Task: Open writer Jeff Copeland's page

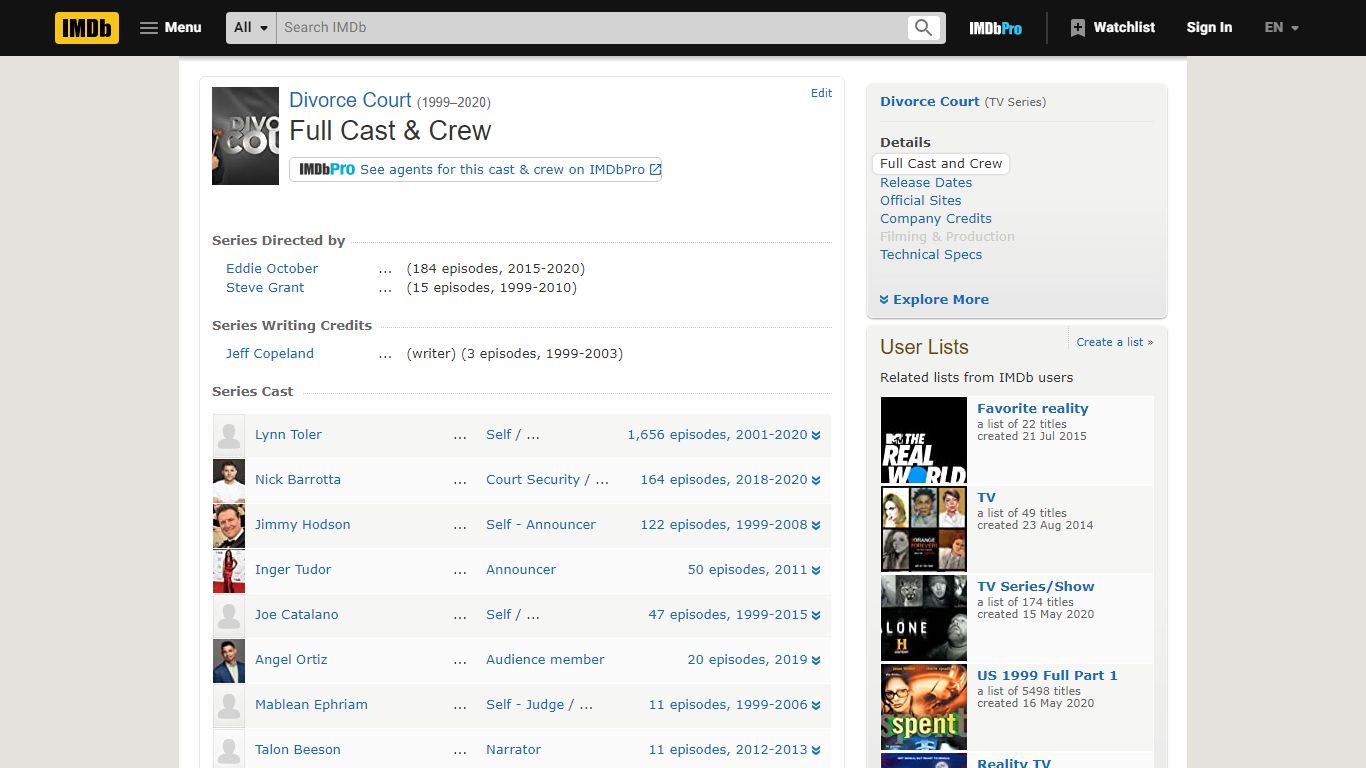Action: tap(270, 354)
